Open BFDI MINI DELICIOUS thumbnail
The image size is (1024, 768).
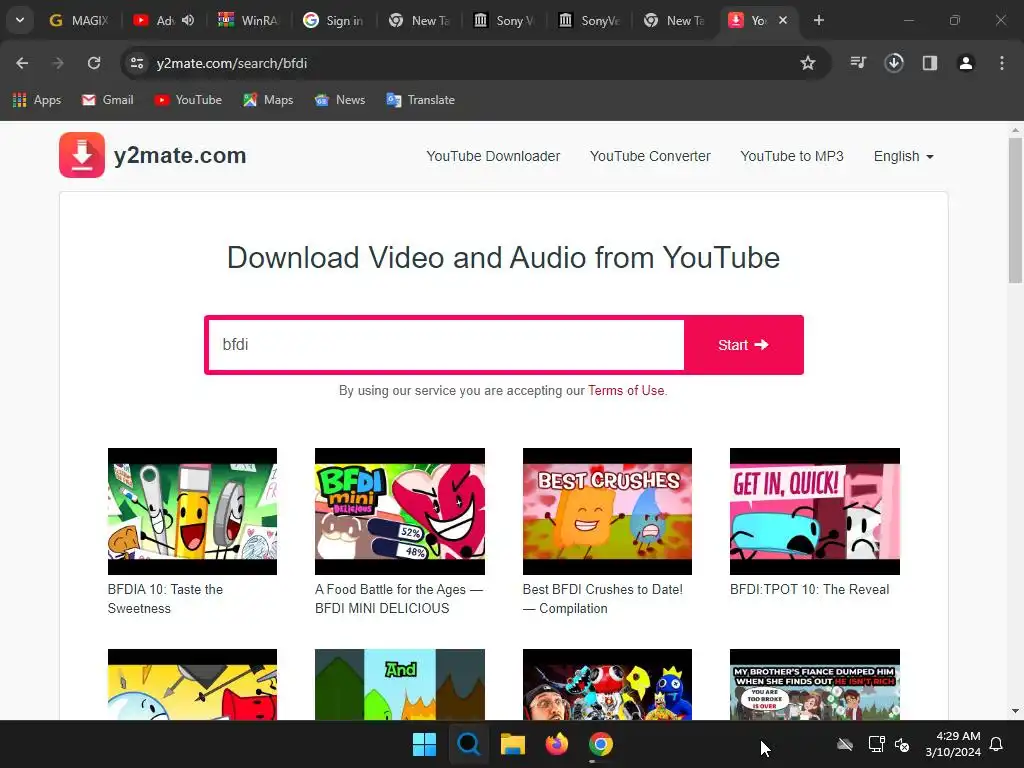point(400,511)
